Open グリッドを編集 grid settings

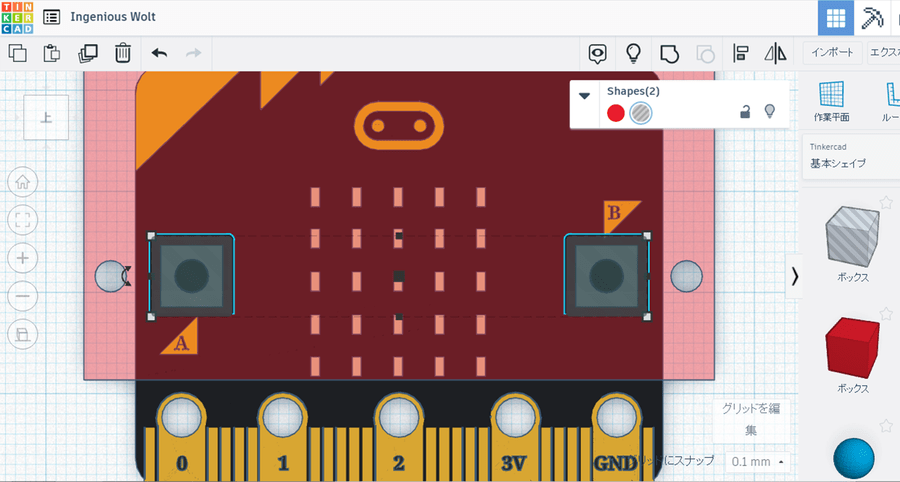751,419
